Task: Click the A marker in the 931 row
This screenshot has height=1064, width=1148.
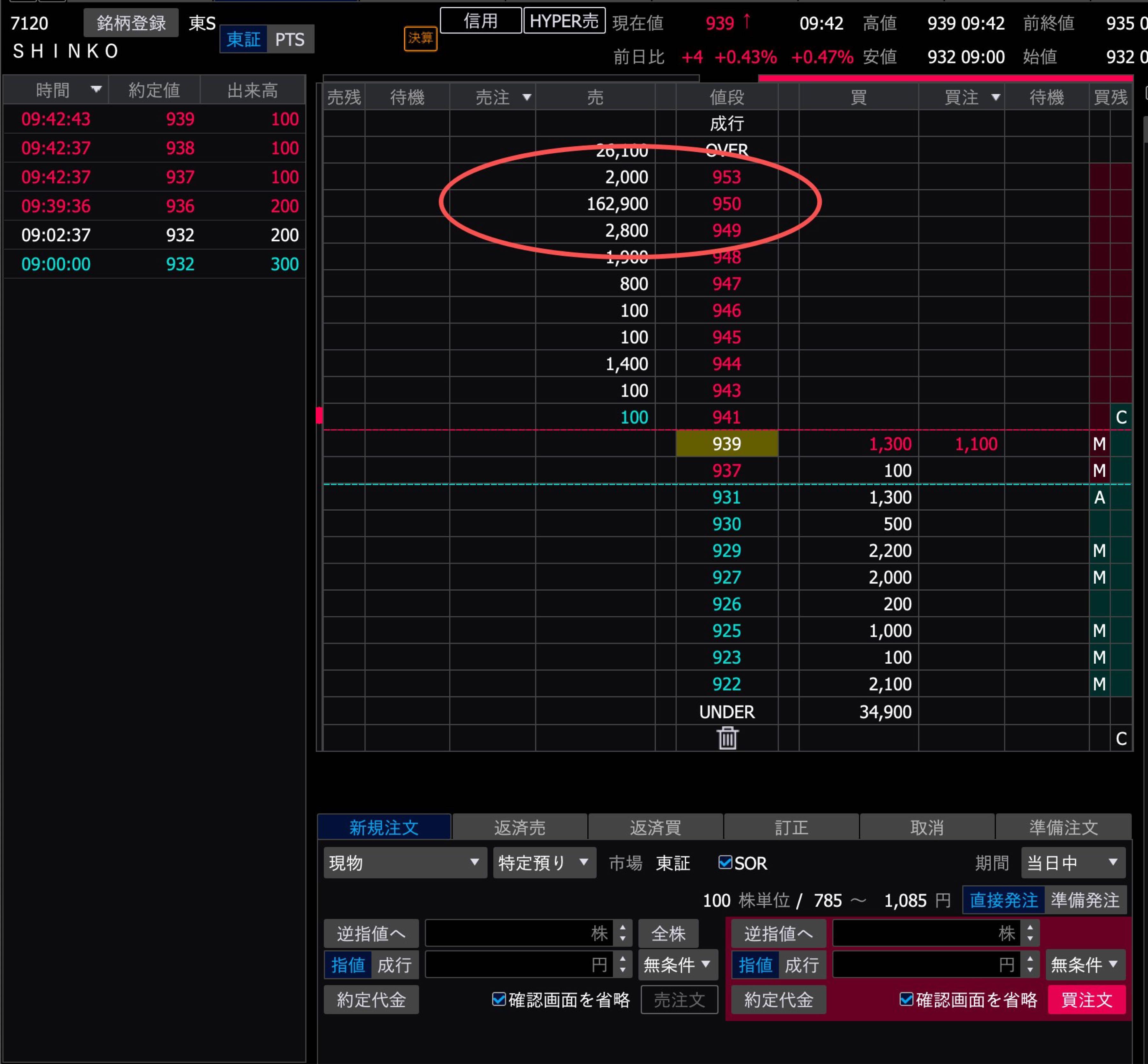Action: (1099, 498)
